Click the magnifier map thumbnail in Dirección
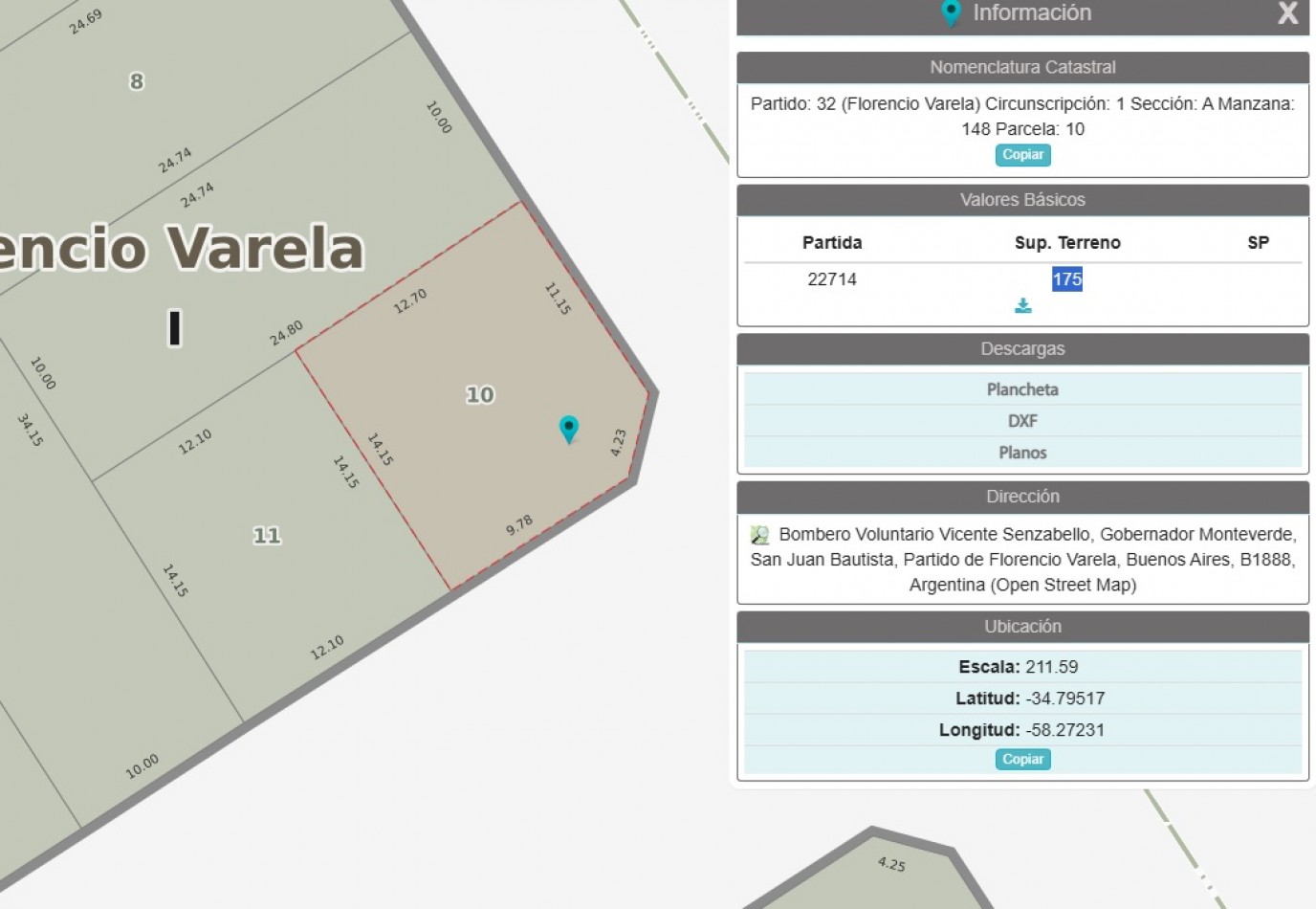 [760, 533]
